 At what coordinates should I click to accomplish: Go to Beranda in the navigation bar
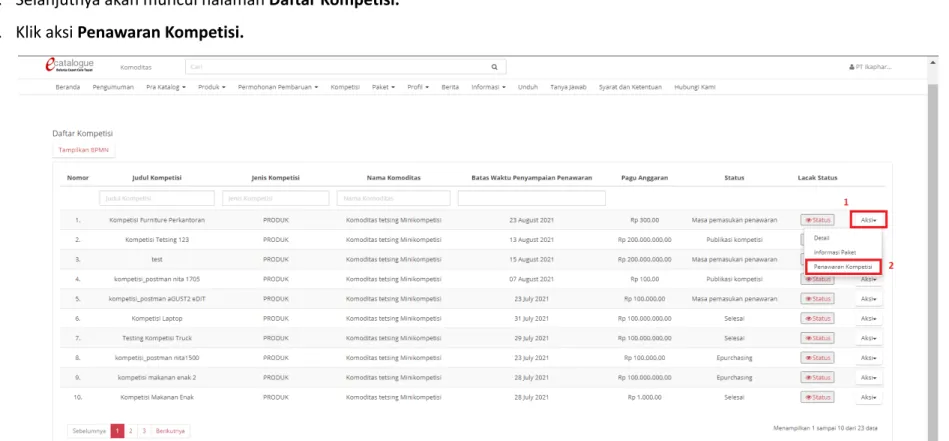[68, 87]
